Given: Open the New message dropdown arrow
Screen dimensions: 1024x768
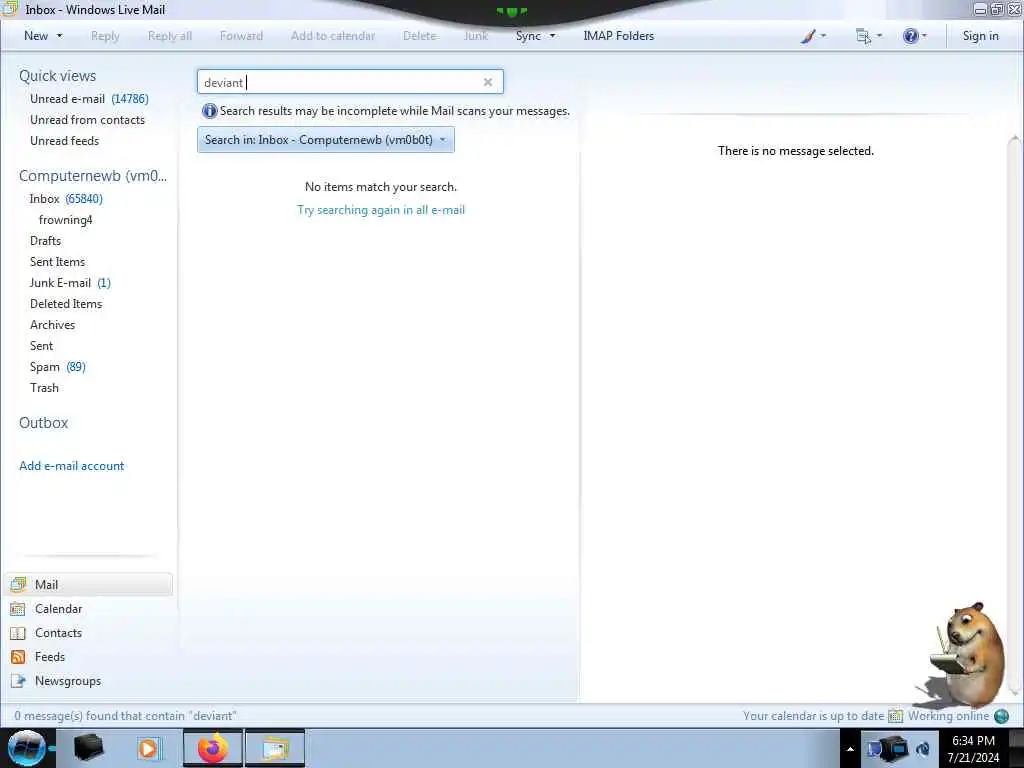Looking at the screenshot, I should pyautogui.click(x=59, y=36).
